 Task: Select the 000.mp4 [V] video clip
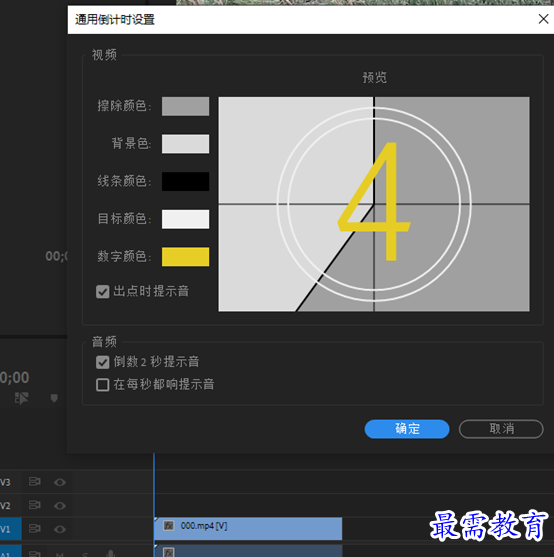[248, 529]
